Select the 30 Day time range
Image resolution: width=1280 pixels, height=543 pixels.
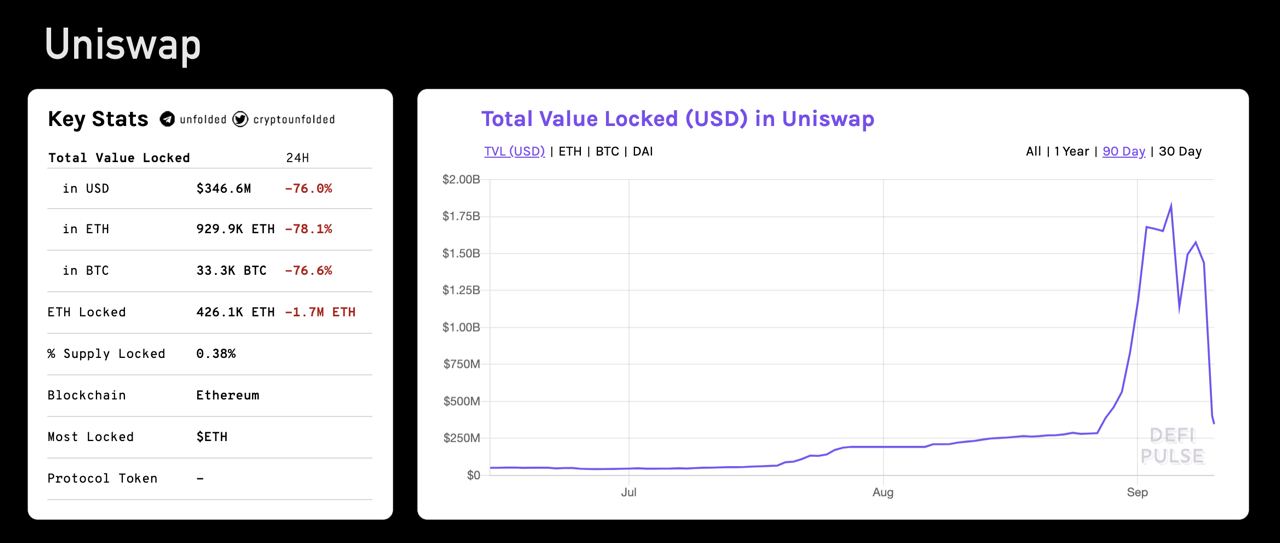[x=1180, y=152]
